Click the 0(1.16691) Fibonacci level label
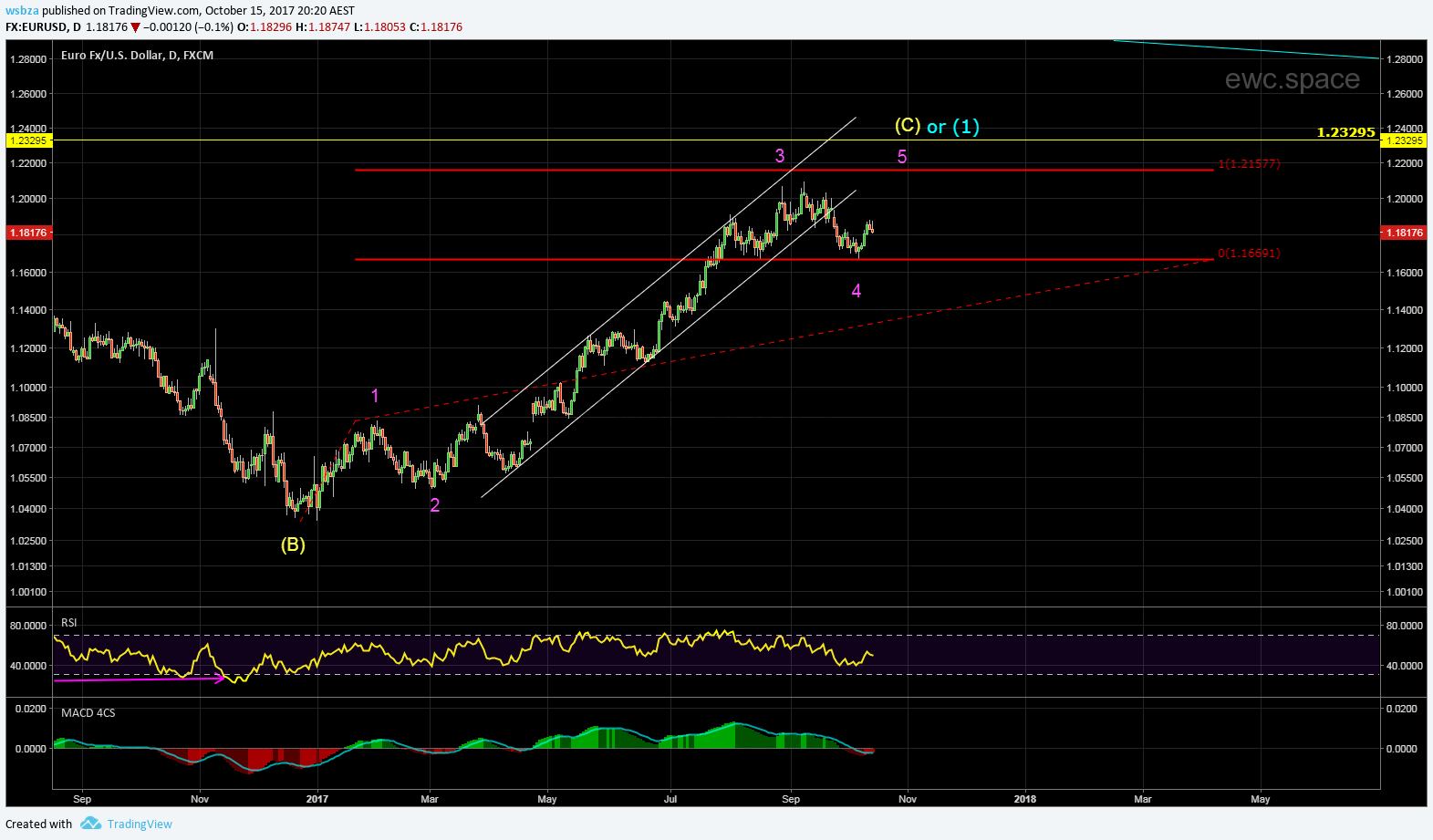 tap(1249, 254)
